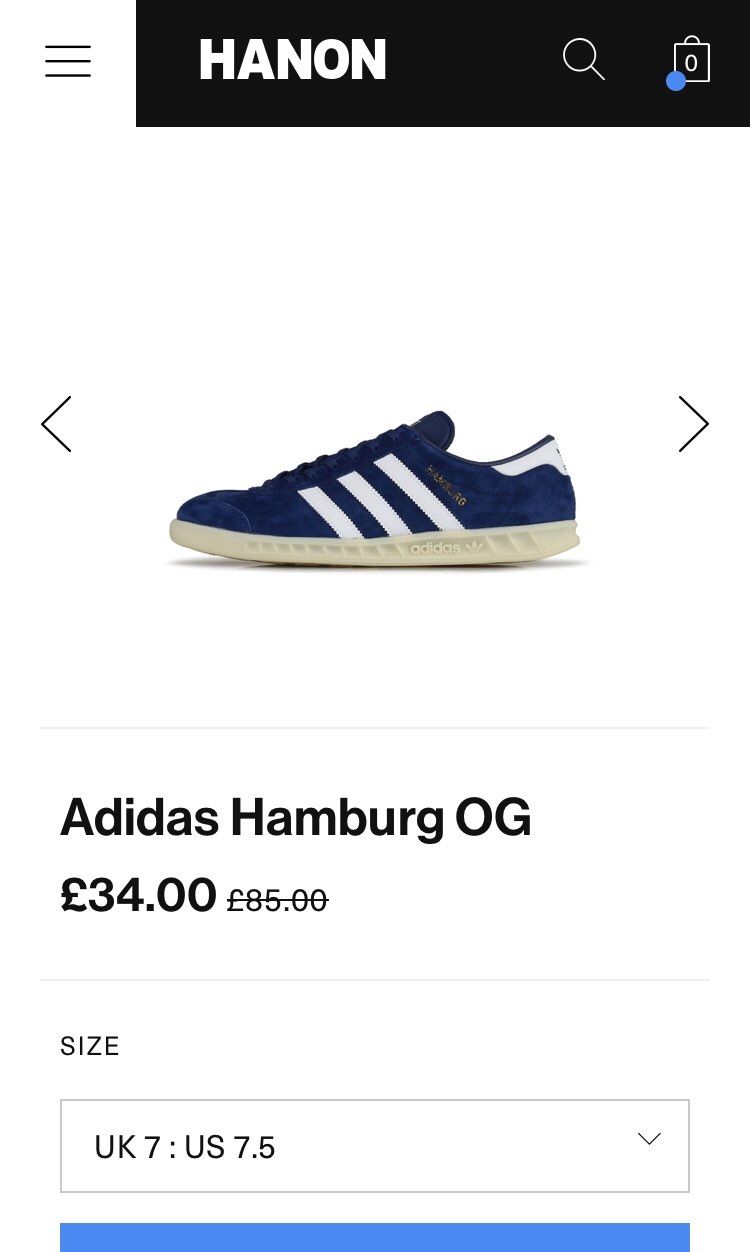750x1252 pixels.
Task: Click the £34.00 sale price
Action: pyautogui.click(x=138, y=895)
